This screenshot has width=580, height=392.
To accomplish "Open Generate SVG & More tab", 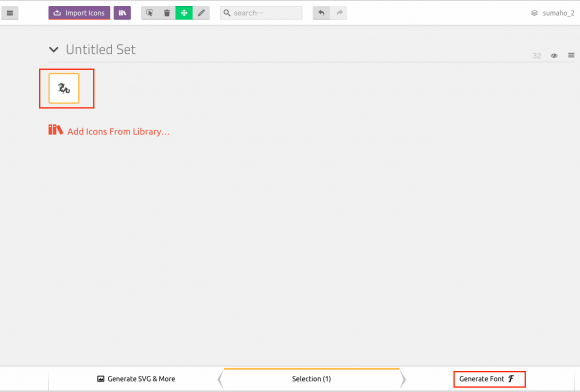I will 136,379.
